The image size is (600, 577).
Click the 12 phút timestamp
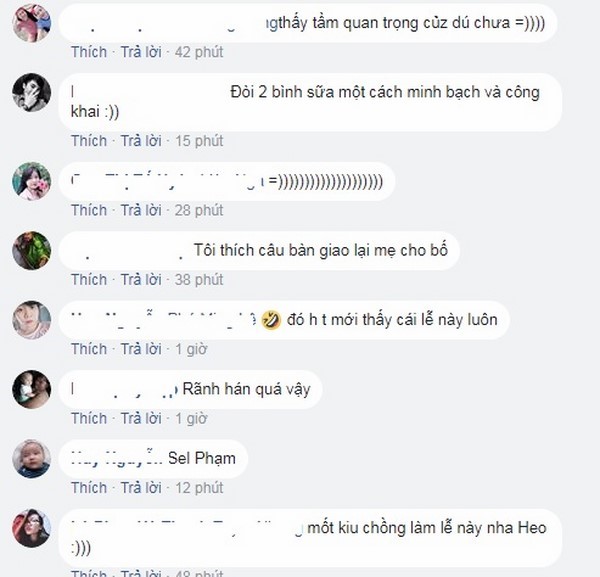point(199,488)
